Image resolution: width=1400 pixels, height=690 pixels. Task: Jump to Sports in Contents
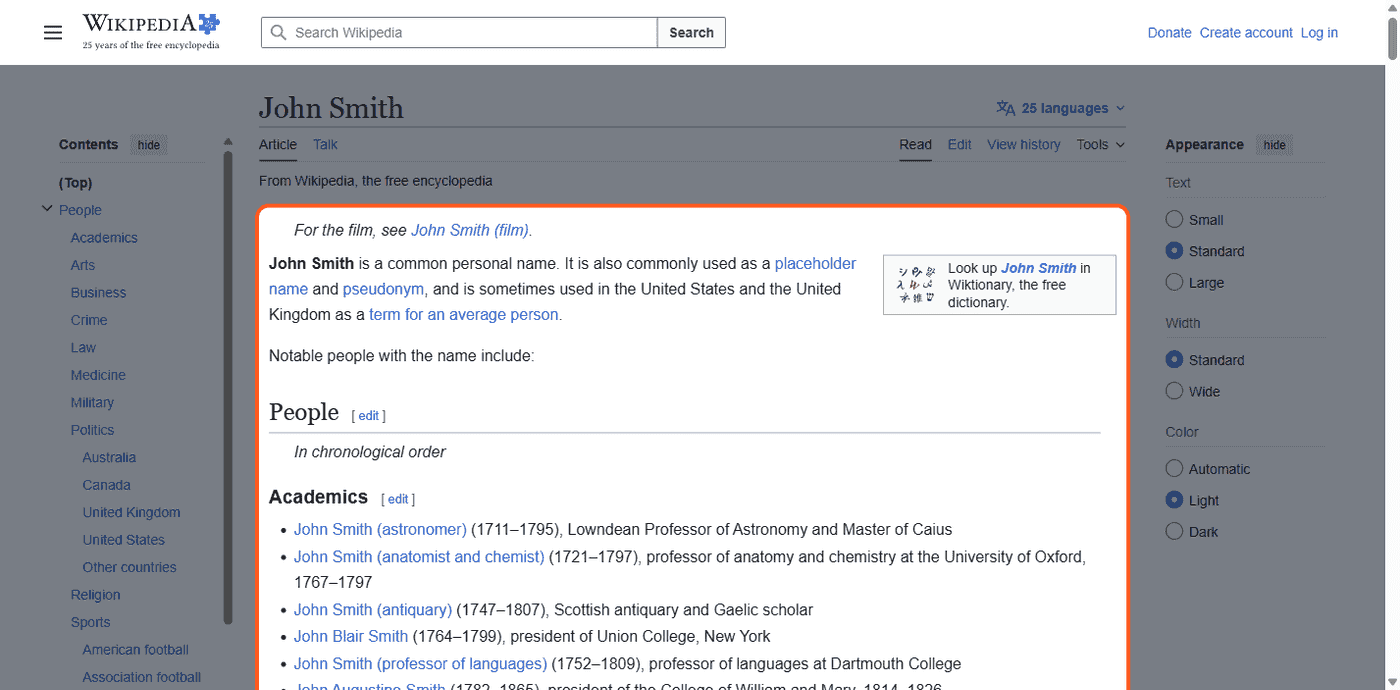(x=90, y=622)
